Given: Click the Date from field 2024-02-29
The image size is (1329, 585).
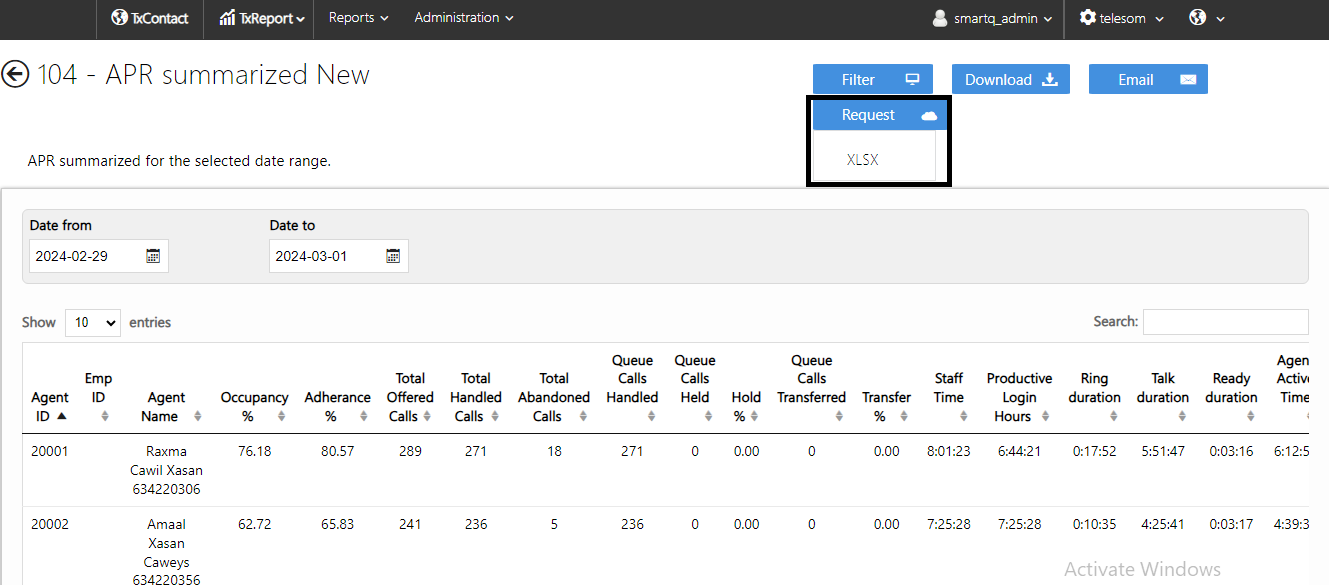Looking at the screenshot, I should tap(99, 256).
